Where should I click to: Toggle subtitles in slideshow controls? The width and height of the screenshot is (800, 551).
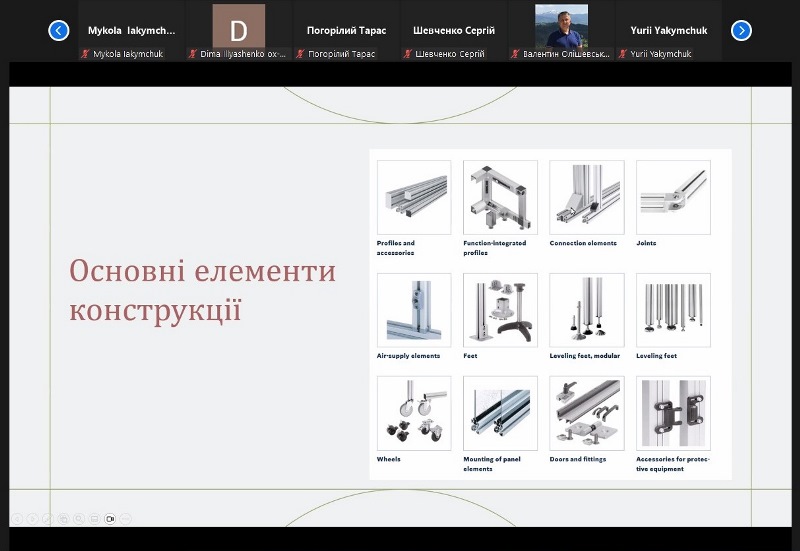point(94,519)
